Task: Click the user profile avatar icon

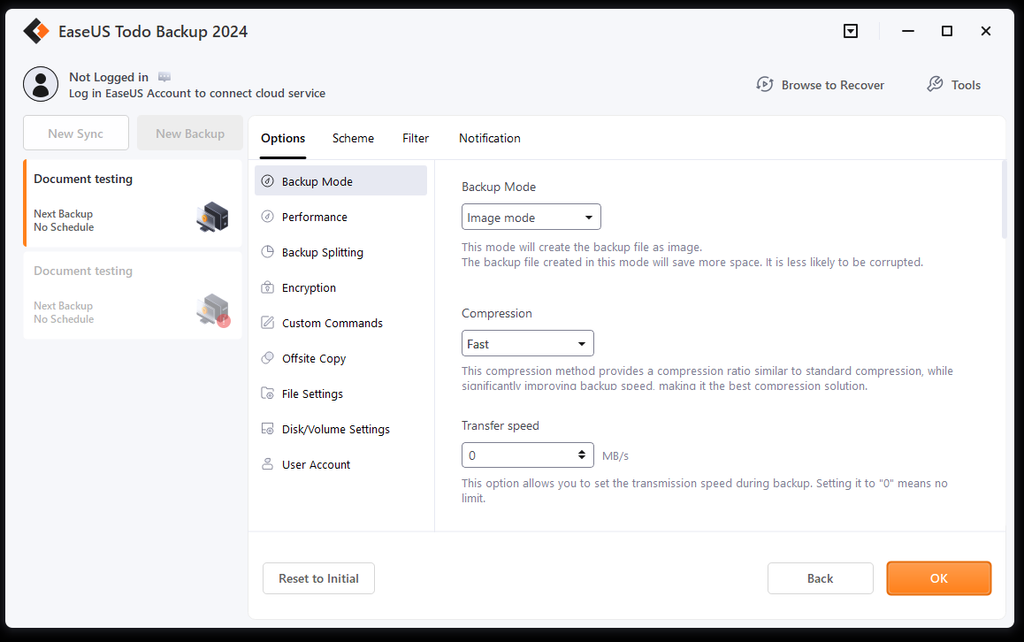Action: point(40,84)
